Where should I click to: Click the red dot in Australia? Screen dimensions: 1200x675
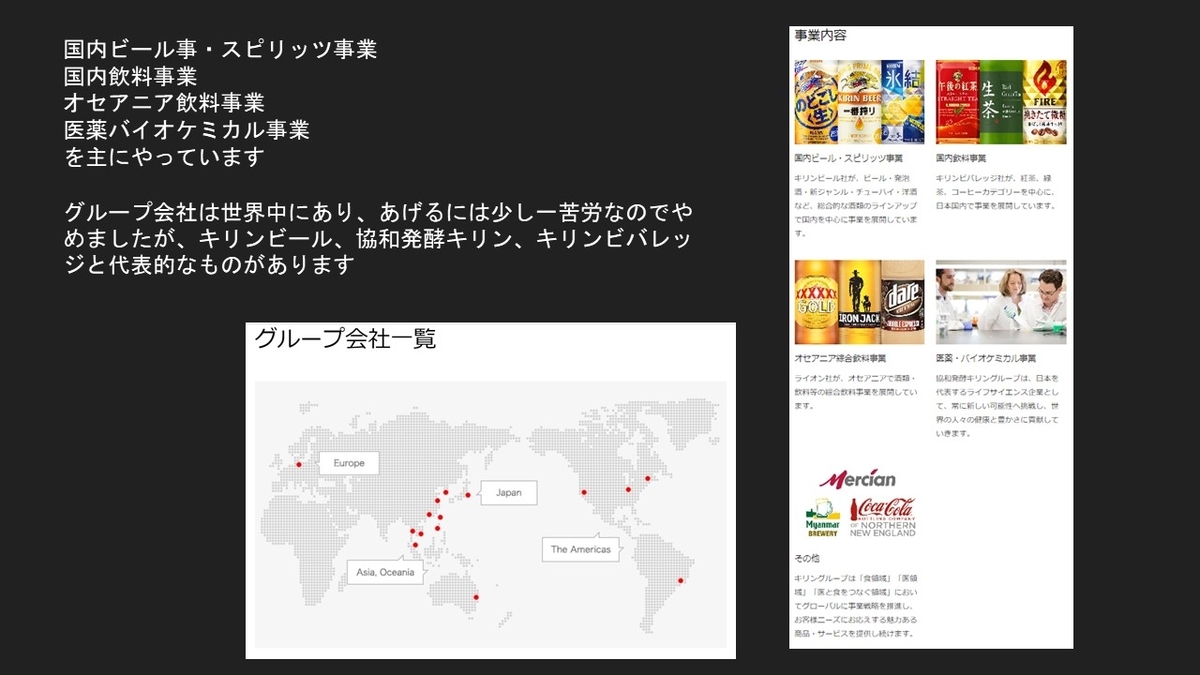tap(476, 598)
